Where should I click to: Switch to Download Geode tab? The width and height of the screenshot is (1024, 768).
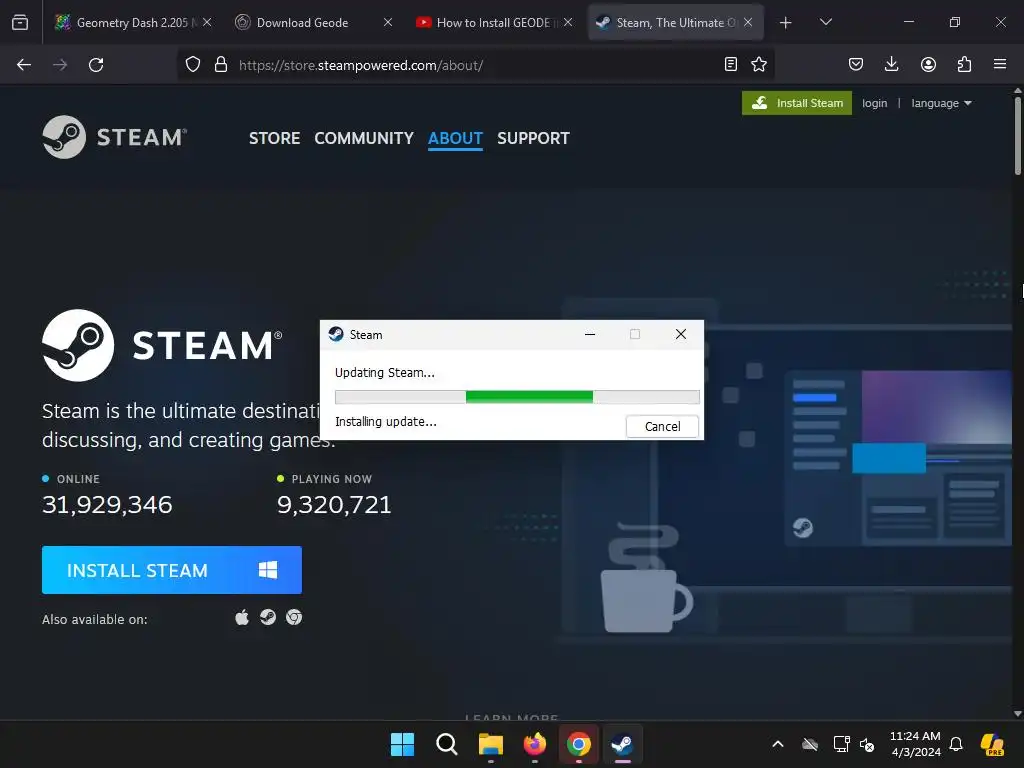[313, 22]
